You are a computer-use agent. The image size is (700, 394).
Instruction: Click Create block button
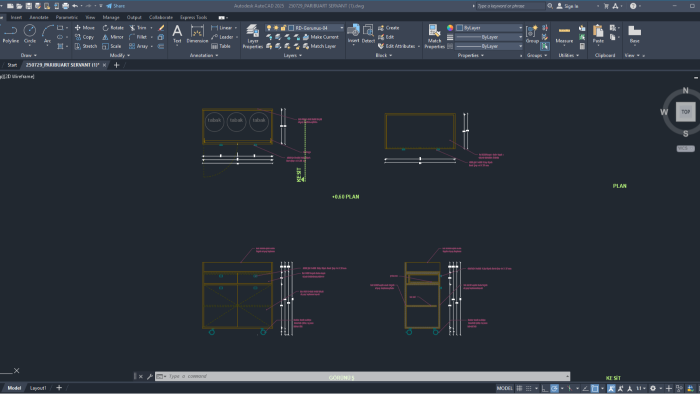pos(389,28)
